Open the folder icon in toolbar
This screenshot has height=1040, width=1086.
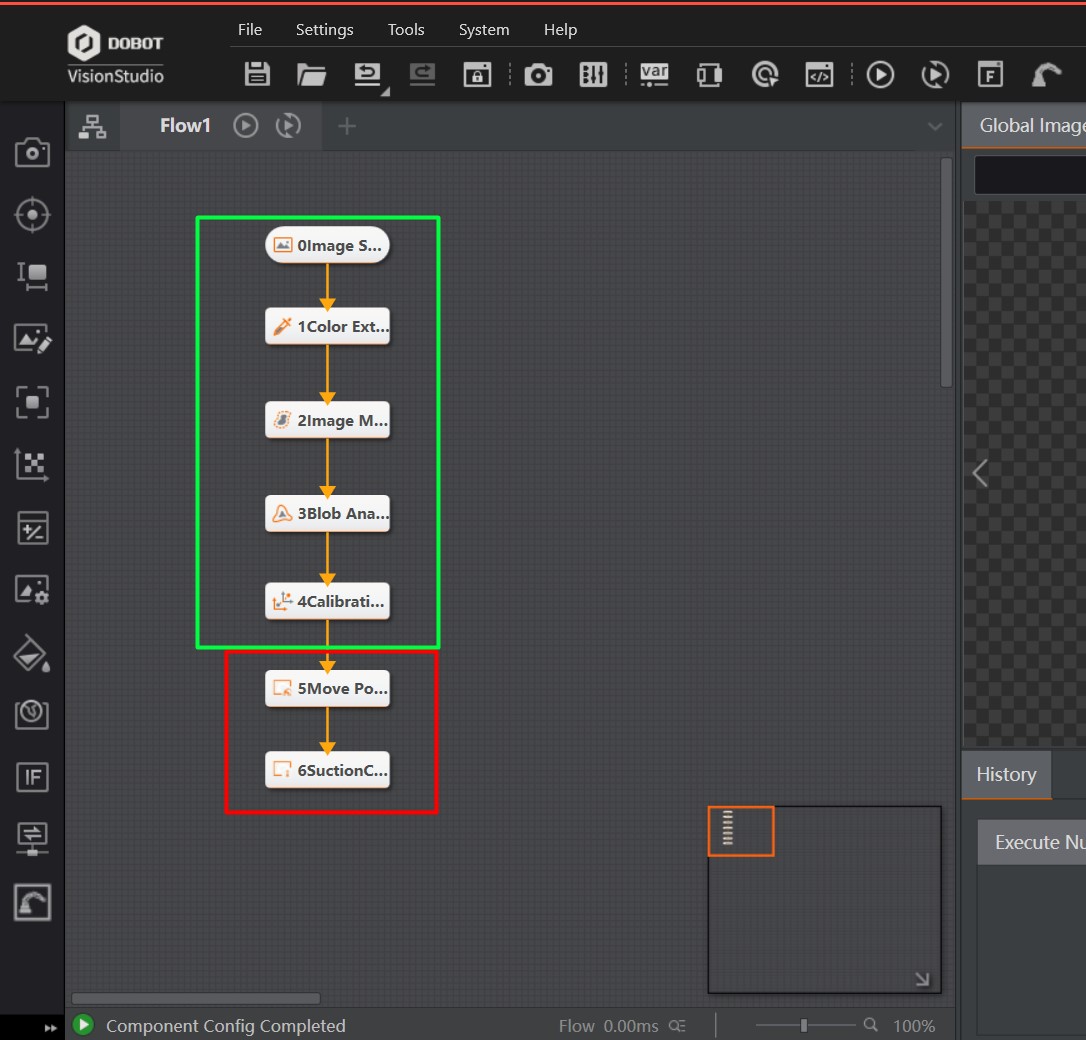tap(312, 74)
